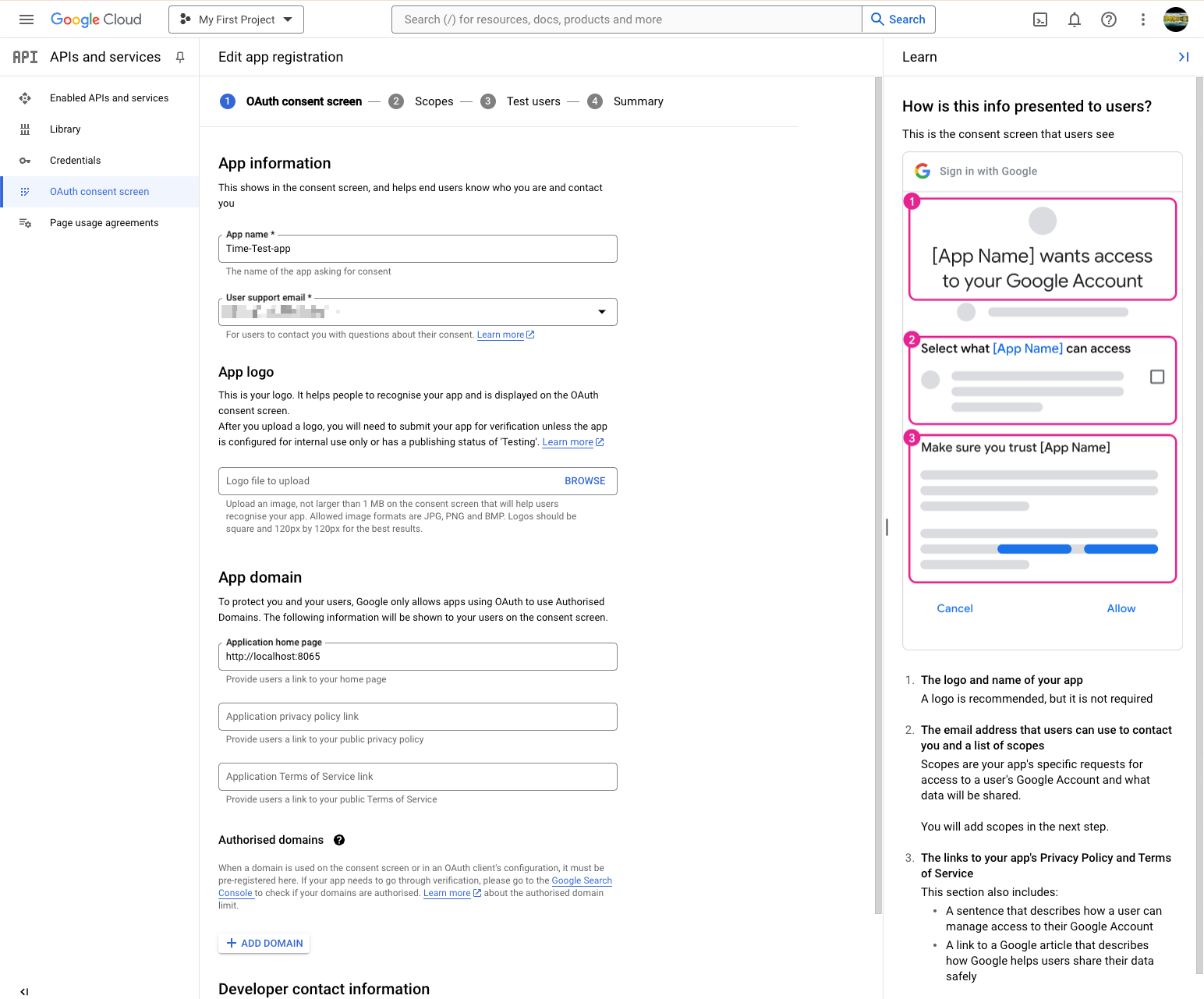
Task: Click the Application Terms of Service field
Action: (x=418, y=777)
